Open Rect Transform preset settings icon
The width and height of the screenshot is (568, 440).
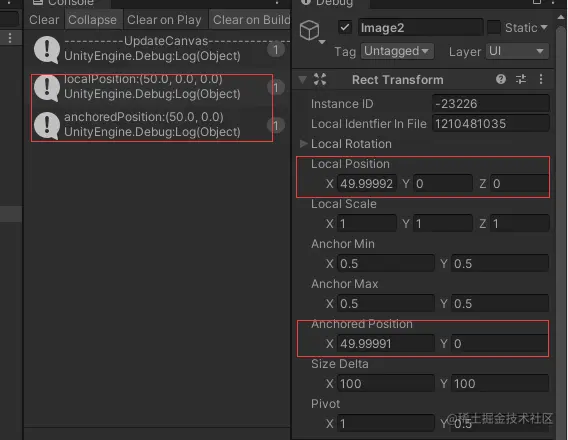click(521, 79)
